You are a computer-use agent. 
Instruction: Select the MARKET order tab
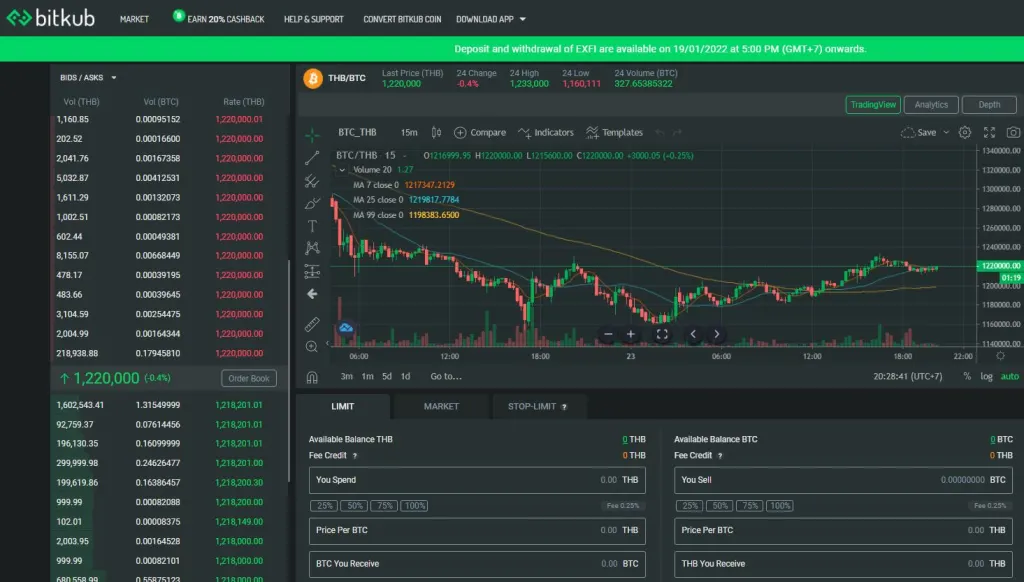pos(441,406)
